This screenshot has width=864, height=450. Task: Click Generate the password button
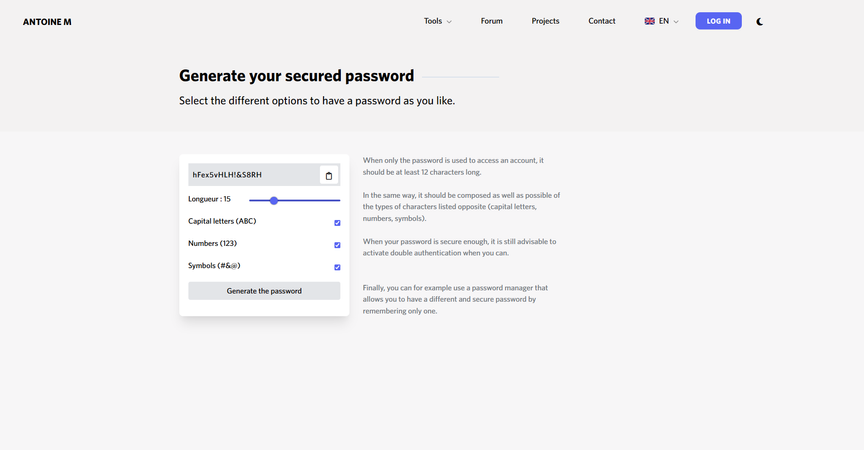(264, 291)
